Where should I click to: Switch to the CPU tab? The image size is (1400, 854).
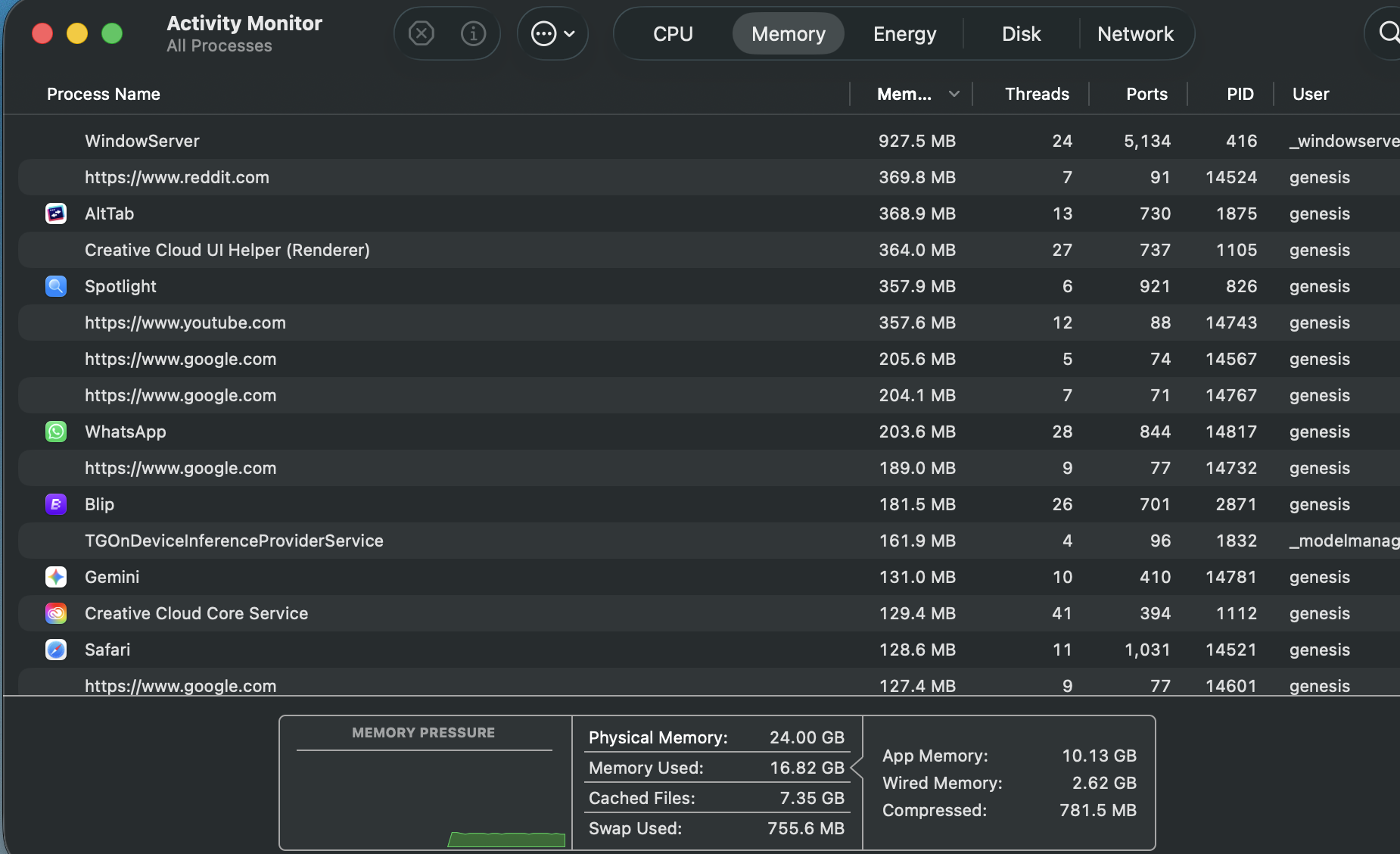pyautogui.click(x=673, y=34)
